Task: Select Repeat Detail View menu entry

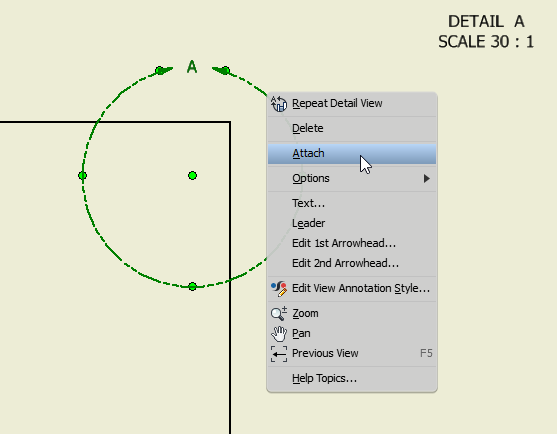Action: tap(352, 104)
